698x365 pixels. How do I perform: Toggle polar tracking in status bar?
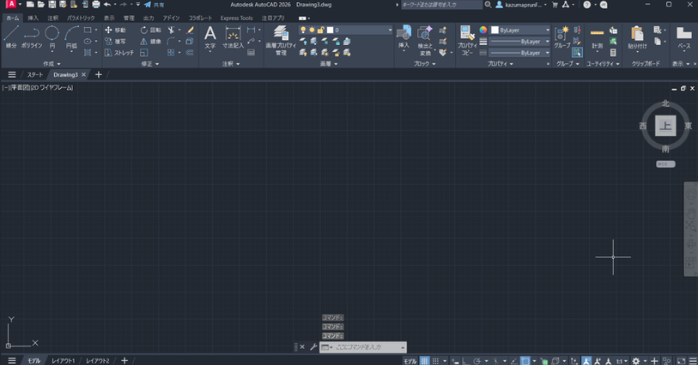pos(477,361)
